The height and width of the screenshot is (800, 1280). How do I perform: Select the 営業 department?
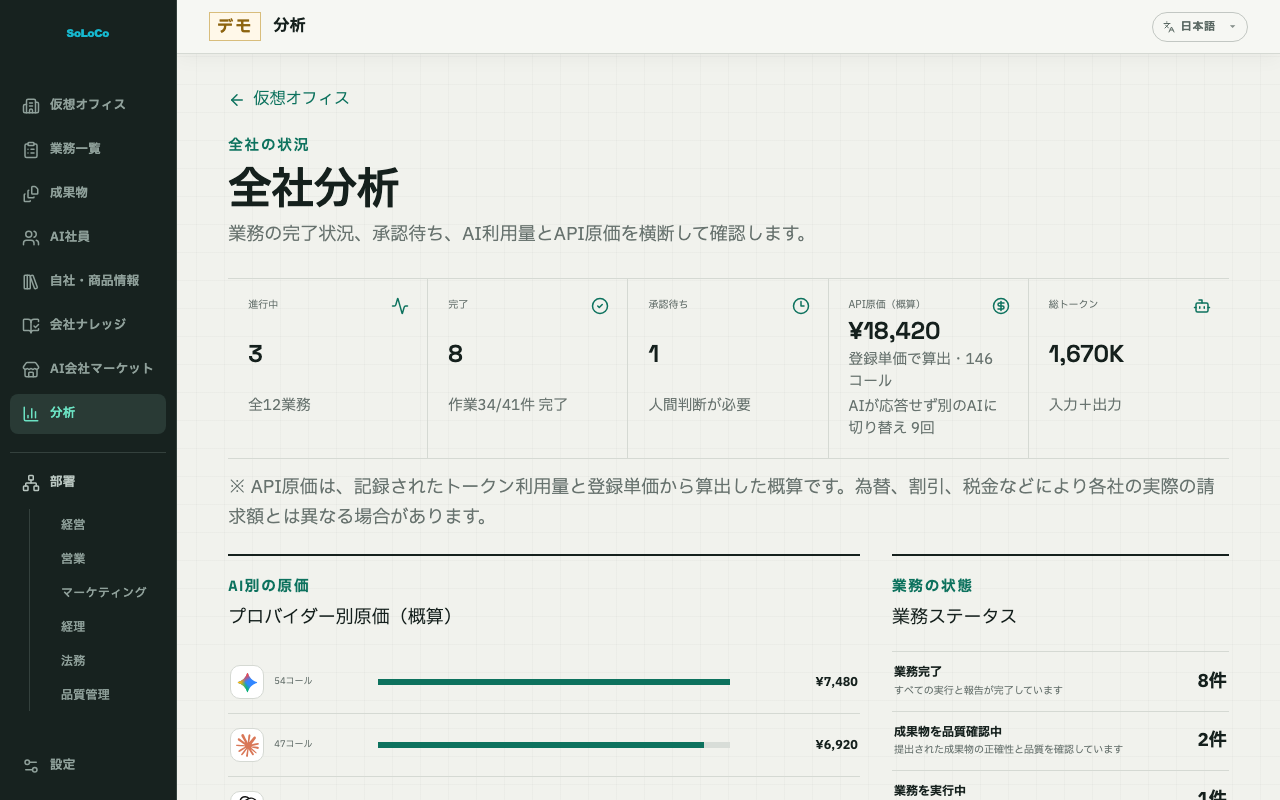pyautogui.click(x=73, y=559)
